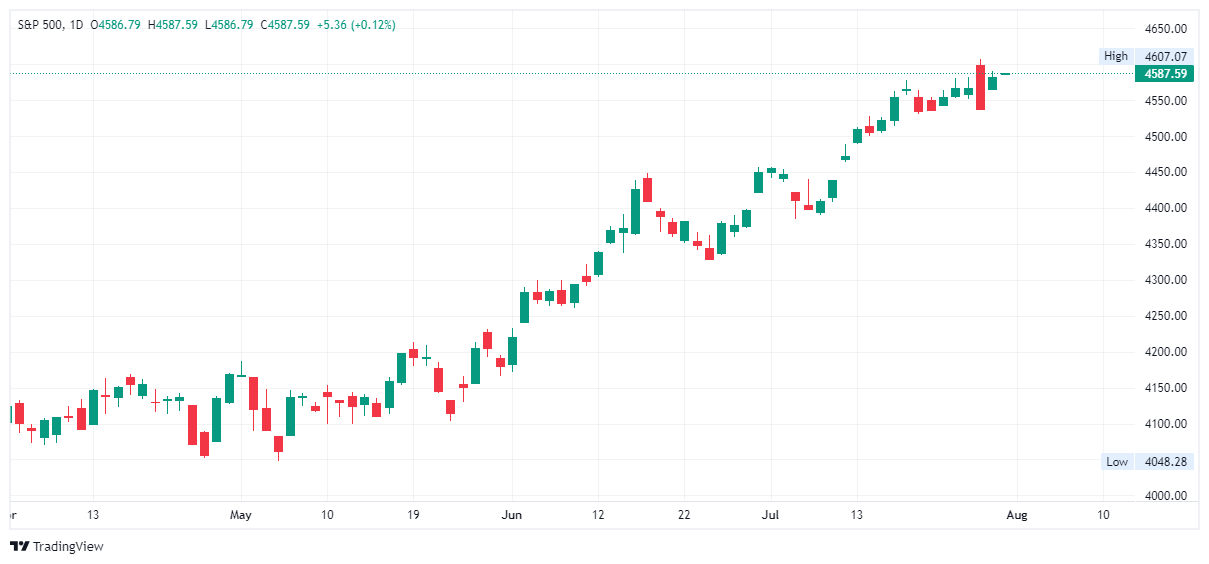Click the Jul label on the time axis
The width and height of the screenshot is (1209, 564).
click(x=770, y=515)
